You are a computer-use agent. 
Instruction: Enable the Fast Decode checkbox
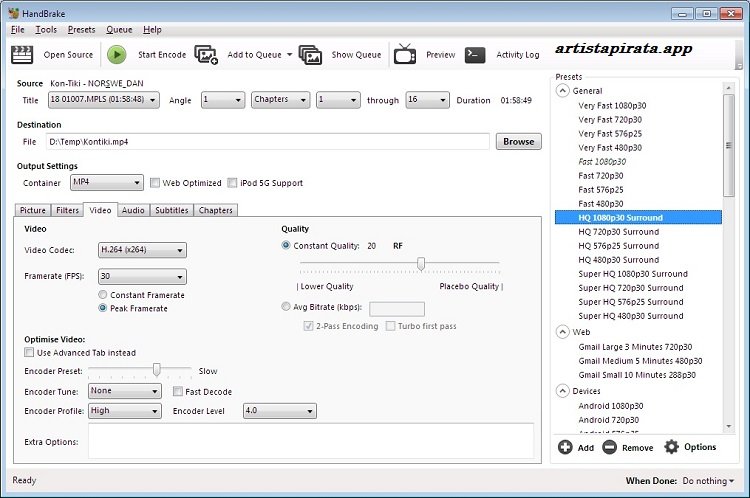pos(177,391)
